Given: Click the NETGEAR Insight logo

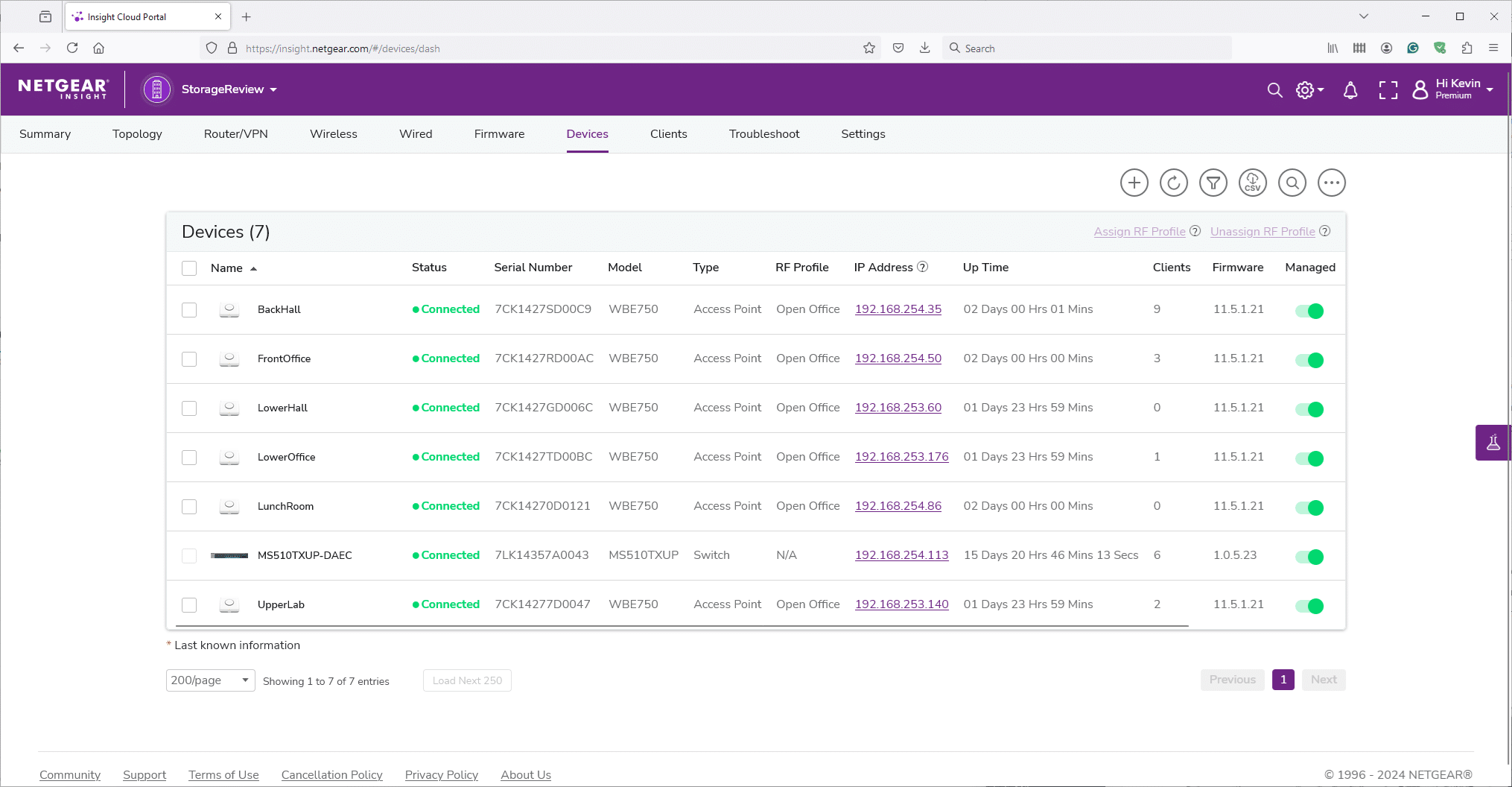Looking at the screenshot, I should coord(63,89).
